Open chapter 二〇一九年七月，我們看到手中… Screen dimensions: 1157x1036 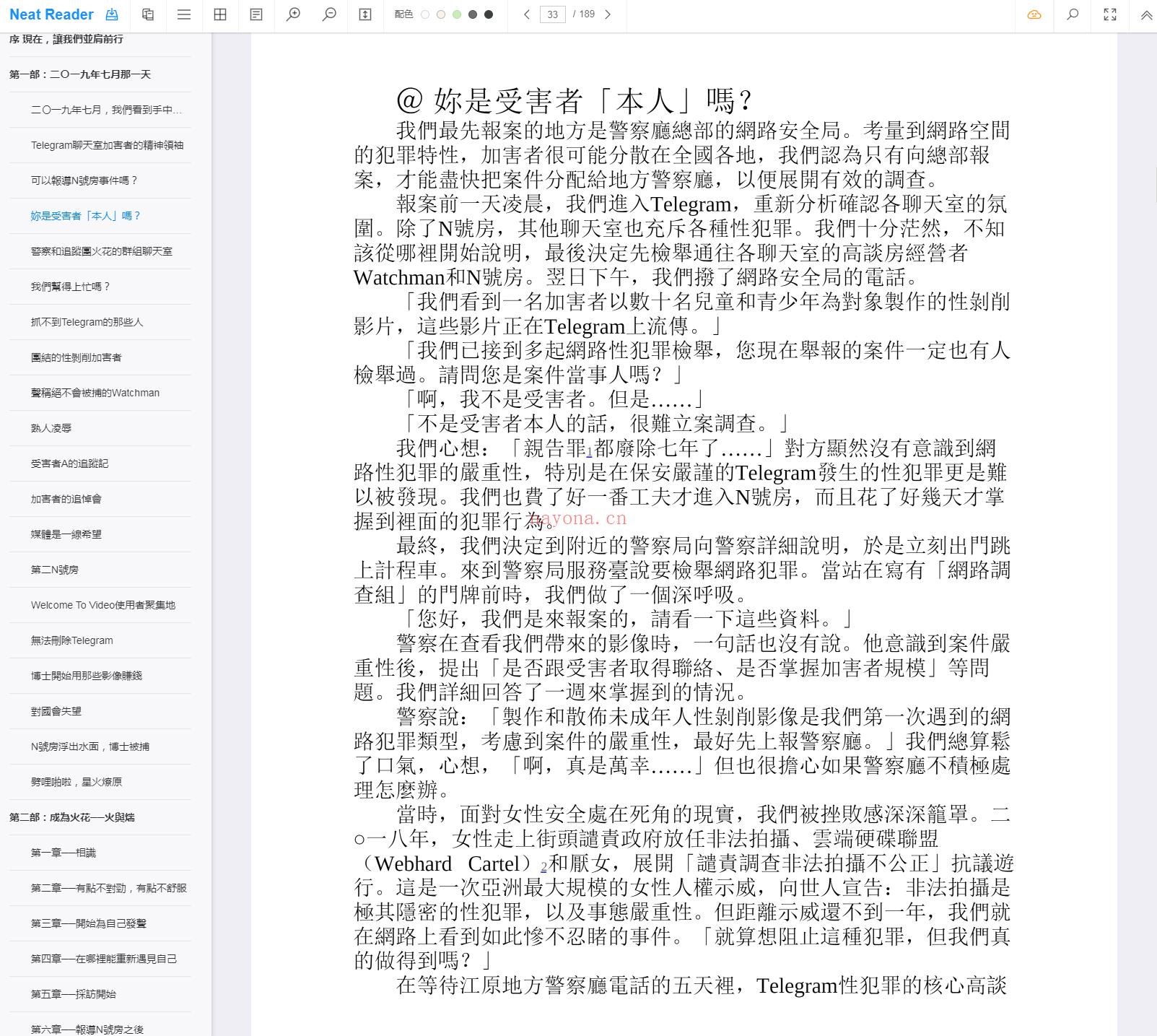pyautogui.click(x=106, y=110)
